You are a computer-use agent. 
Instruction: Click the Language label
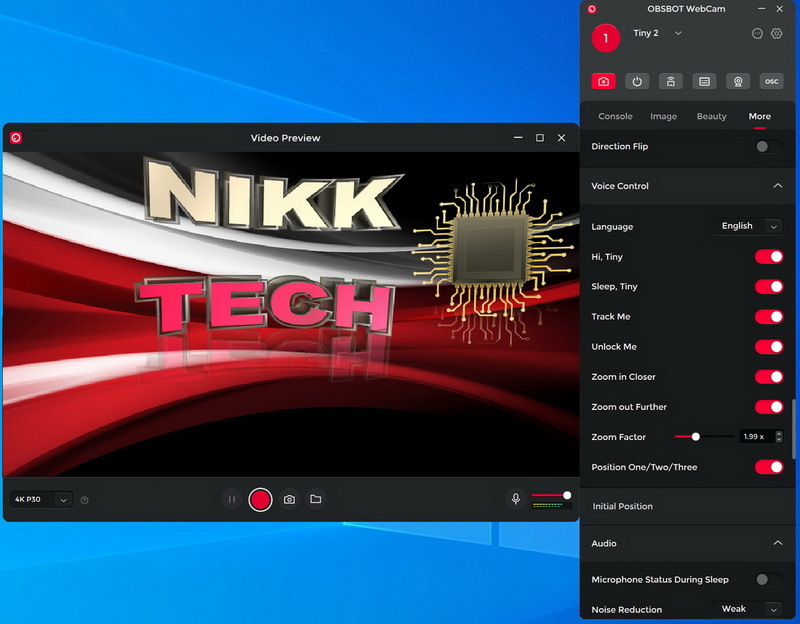point(612,227)
